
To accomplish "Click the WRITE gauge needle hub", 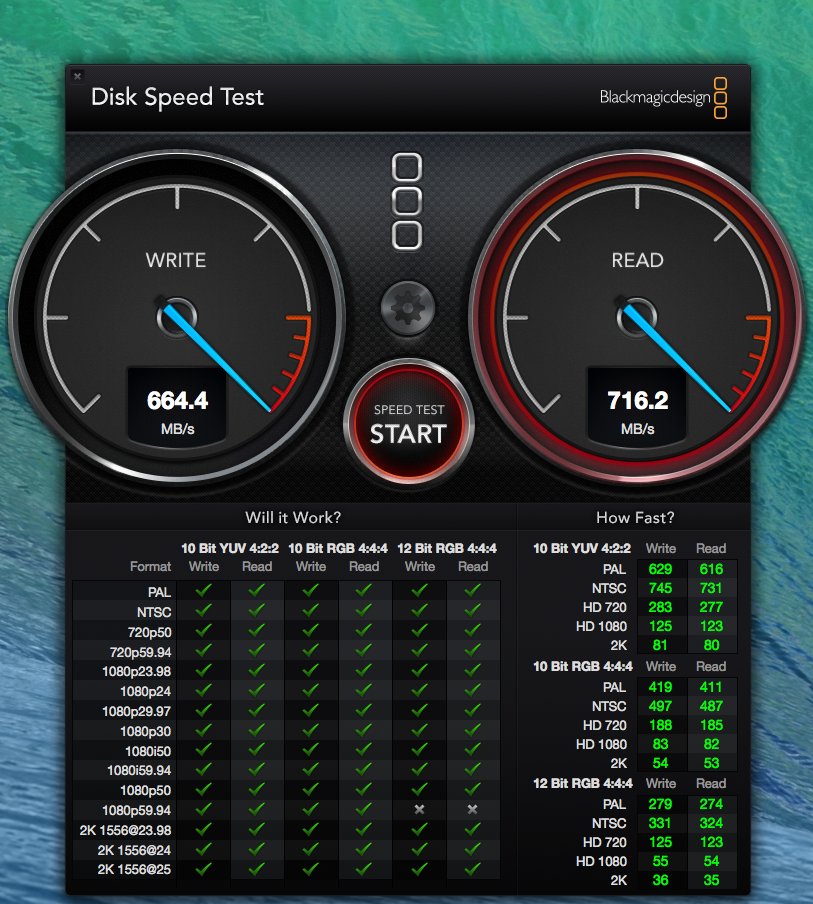I will (x=177, y=317).
